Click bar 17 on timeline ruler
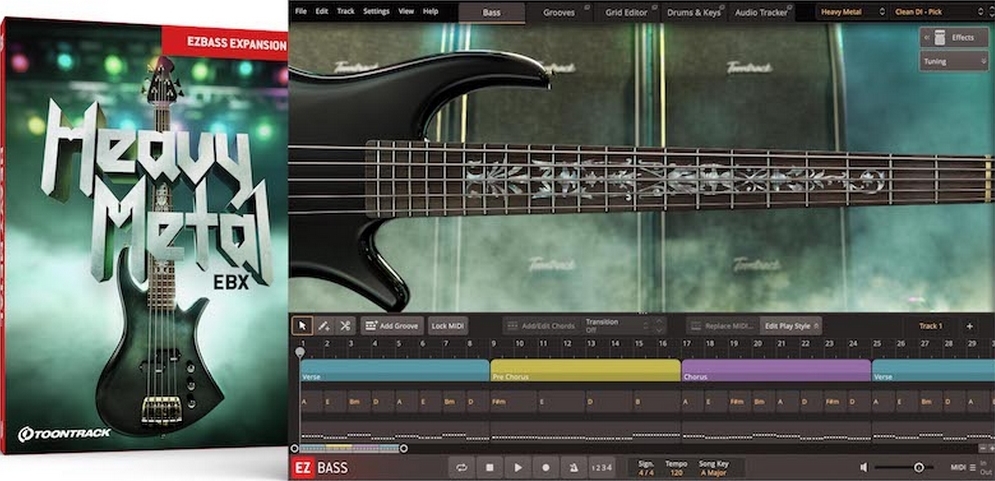995x481 pixels. [687, 343]
